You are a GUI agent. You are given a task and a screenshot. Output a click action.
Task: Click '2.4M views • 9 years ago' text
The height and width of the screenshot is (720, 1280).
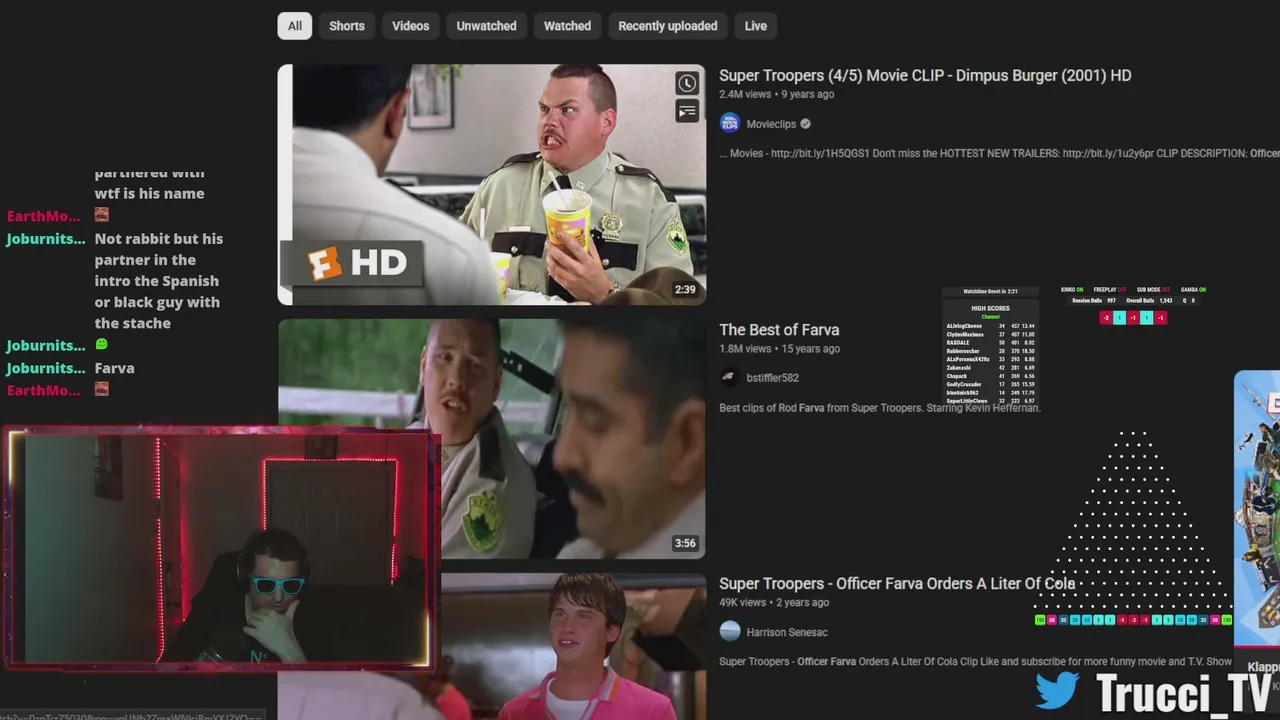coord(776,94)
